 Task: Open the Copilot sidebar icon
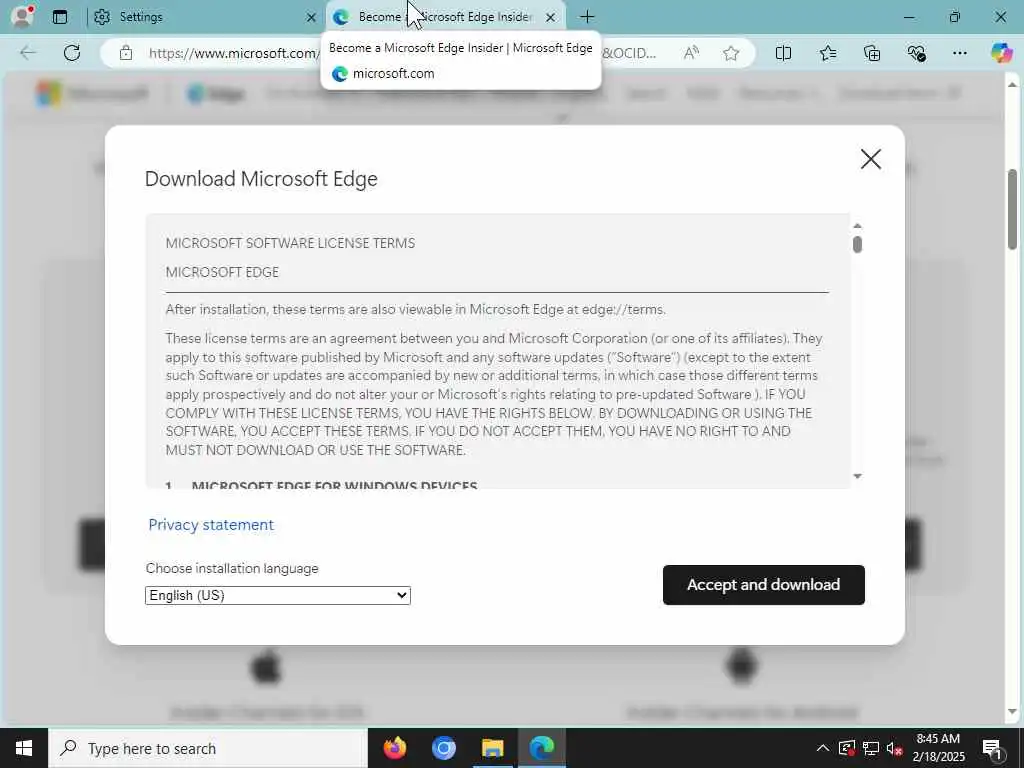tap(1001, 53)
